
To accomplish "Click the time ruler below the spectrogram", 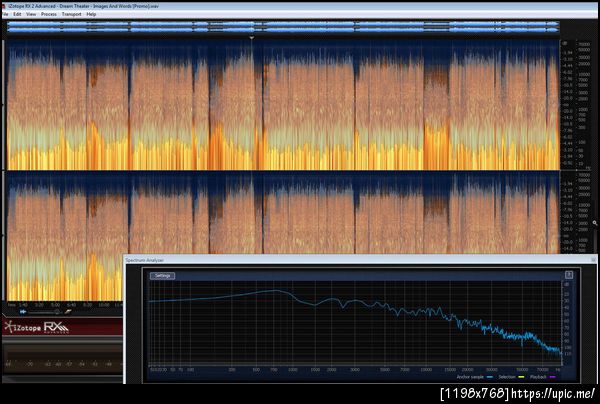I will coord(65,305).
